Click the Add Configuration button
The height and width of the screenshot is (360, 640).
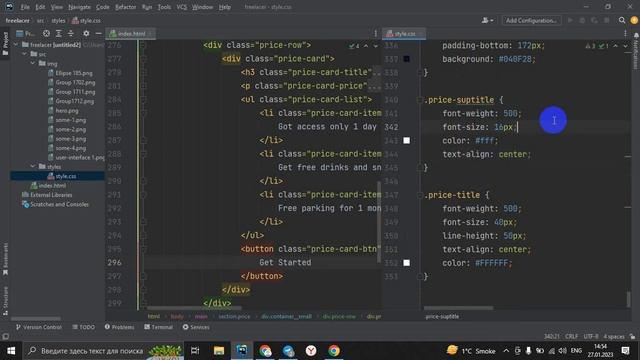[x=531, y=20]
